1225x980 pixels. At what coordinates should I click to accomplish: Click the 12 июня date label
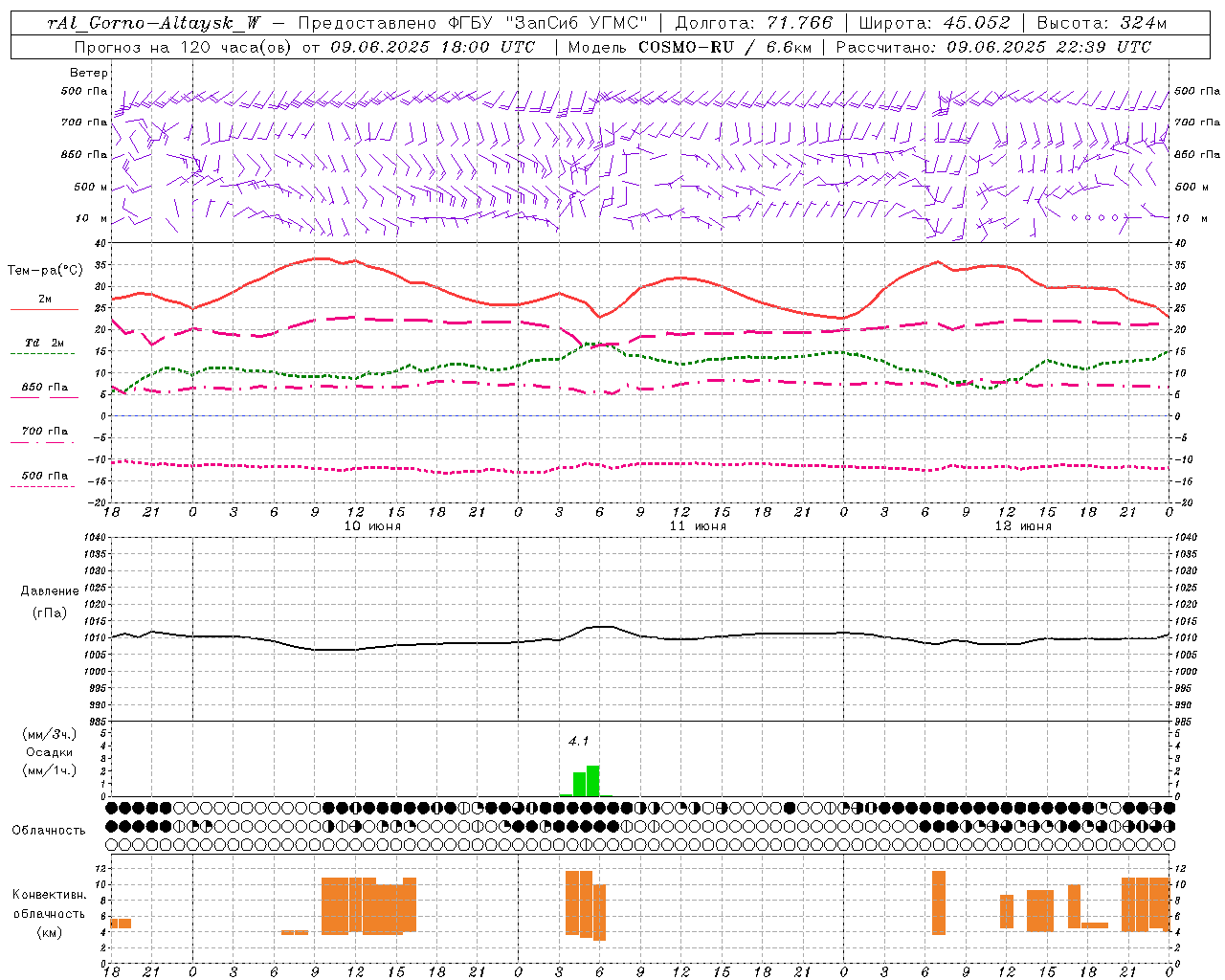(x=1023, y=525)
